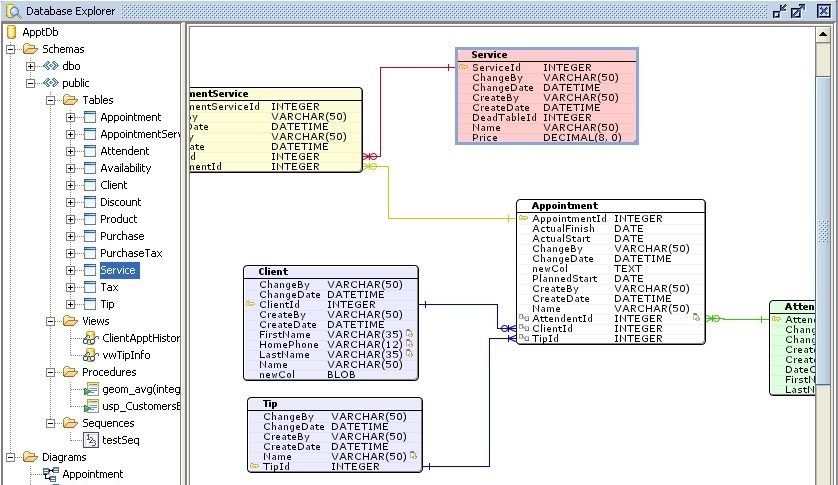This screenshot has width=838, height=485.
Task: Select the Service table in tree
Action: pos(118,270)
